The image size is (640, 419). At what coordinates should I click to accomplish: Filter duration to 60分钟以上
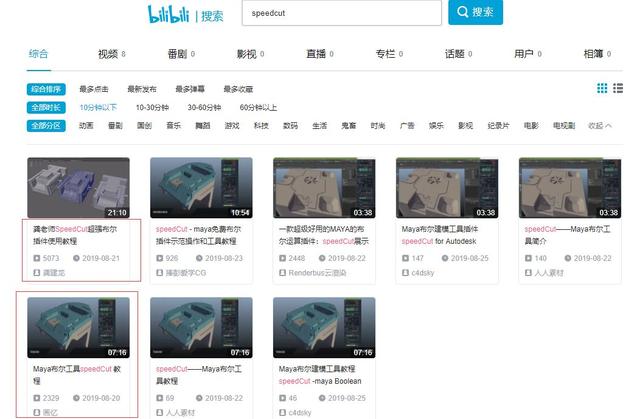point(258,108)
